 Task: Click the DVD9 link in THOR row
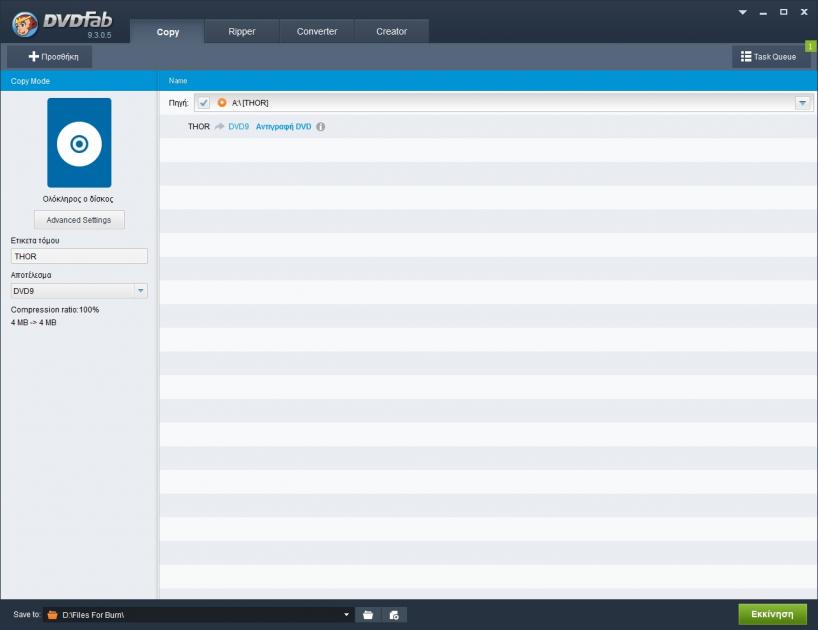tap(238, 127)
